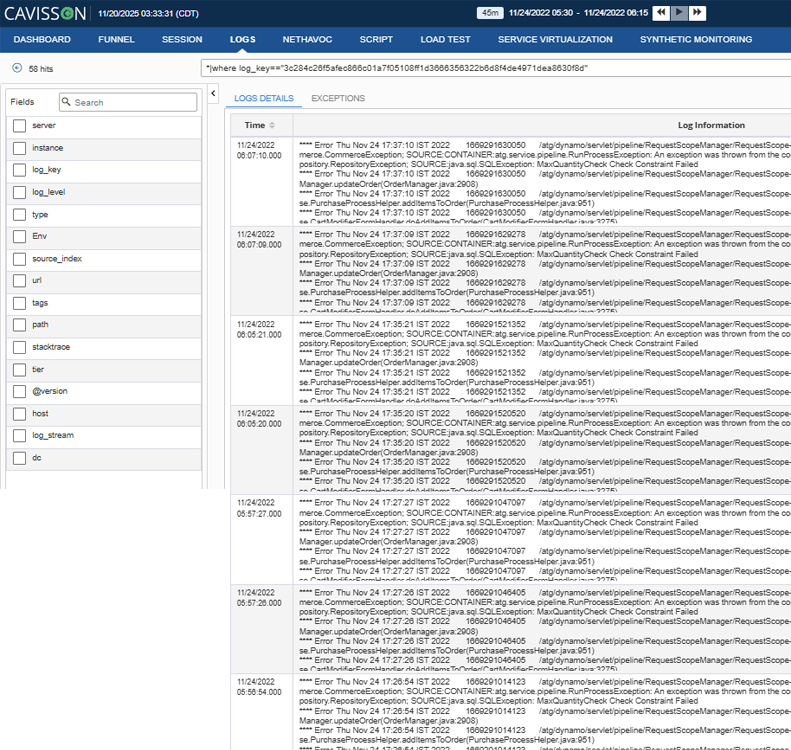791x750 pixels.
Task: Click the 11/24/2022 05:30 start time
Action: coord(540,13)
